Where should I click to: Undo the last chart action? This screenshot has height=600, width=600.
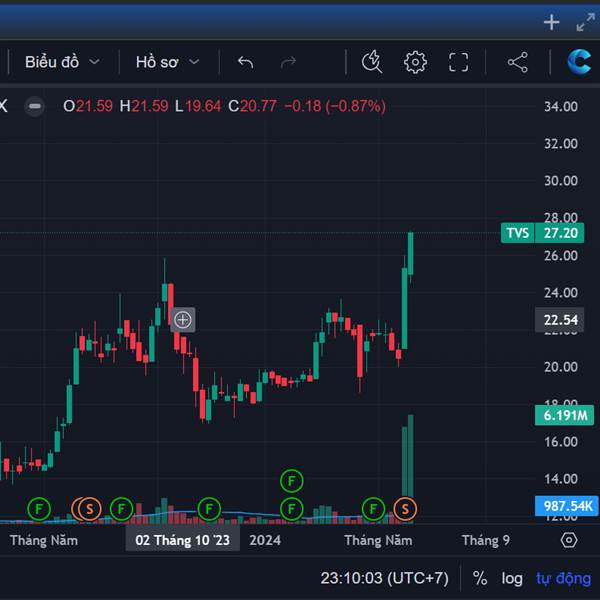tap(245, 62)
